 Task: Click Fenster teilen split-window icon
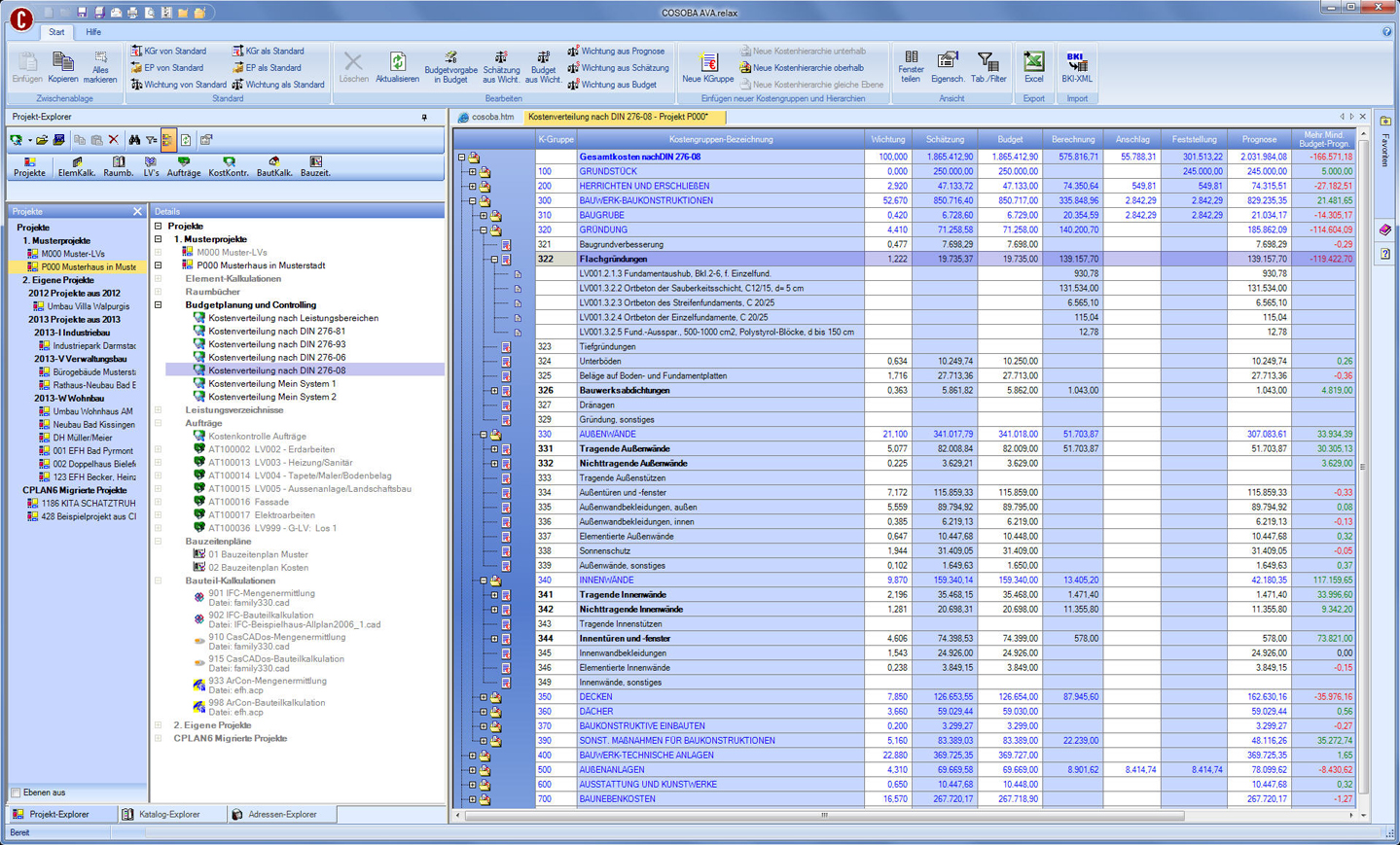pos(911,66)
